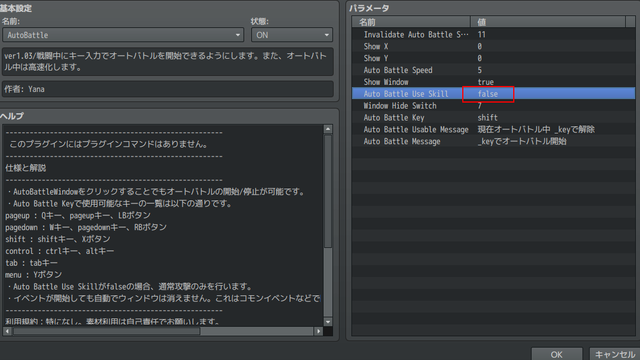The height and width of the screenshot is (360, 640).
Task: Select the Show Y parameter row
Action: point(493,58)
